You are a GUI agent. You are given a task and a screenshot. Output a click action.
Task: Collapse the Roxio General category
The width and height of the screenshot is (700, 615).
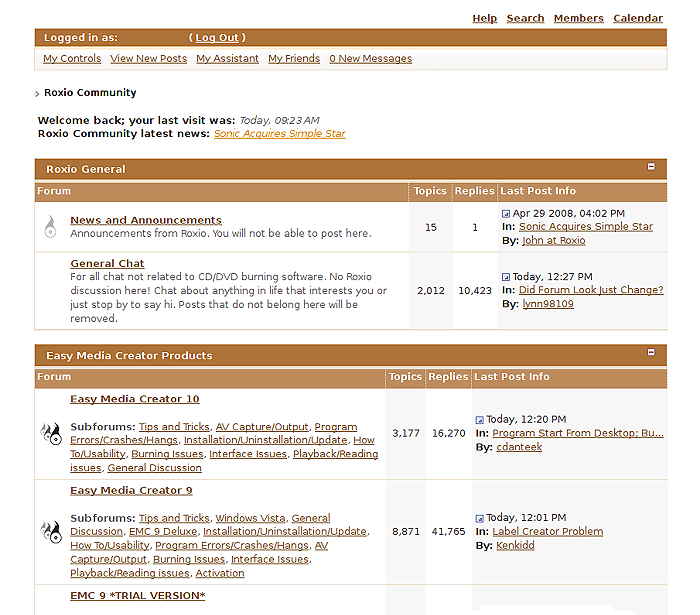tap(651, 166)
